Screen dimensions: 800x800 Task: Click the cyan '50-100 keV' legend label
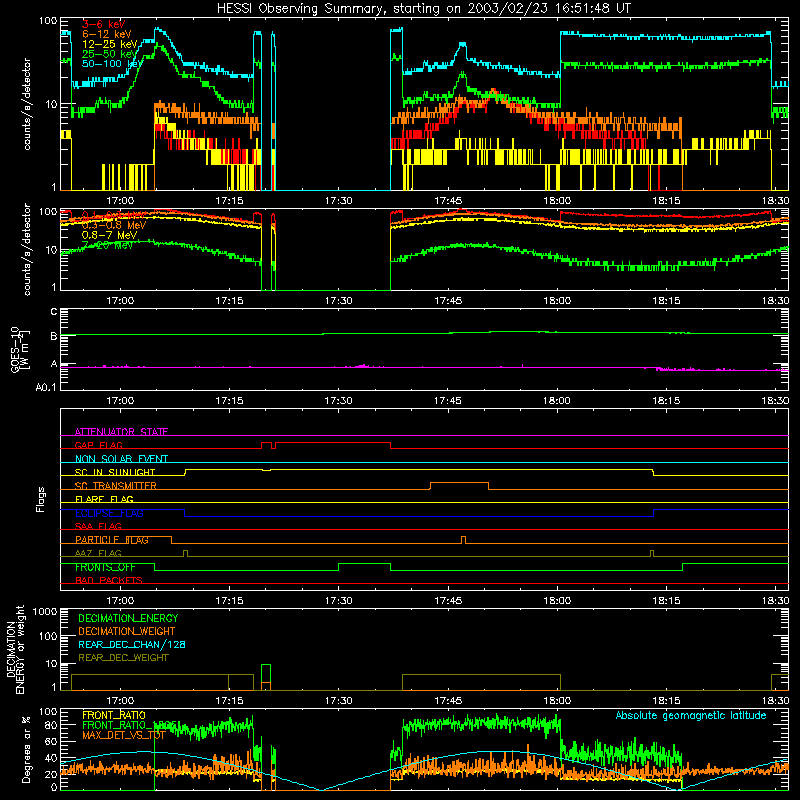(112, 63)
